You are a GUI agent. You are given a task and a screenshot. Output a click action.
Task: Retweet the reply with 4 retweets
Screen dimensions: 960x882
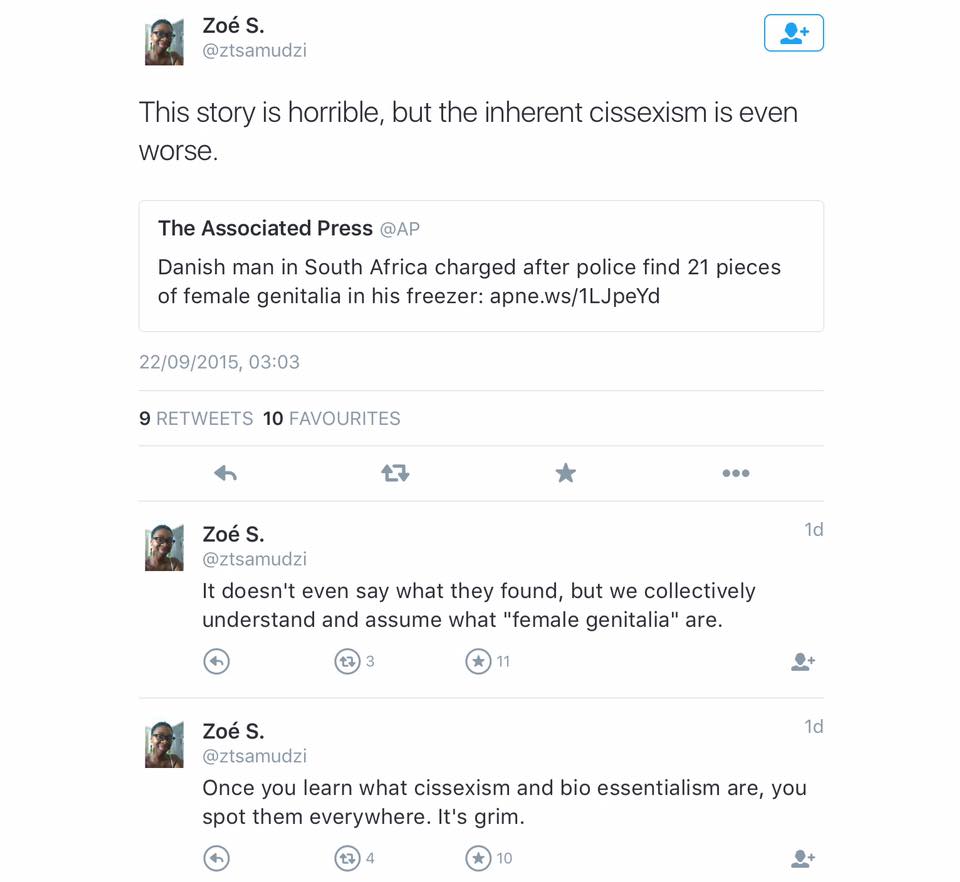click(x=347, y=858)
